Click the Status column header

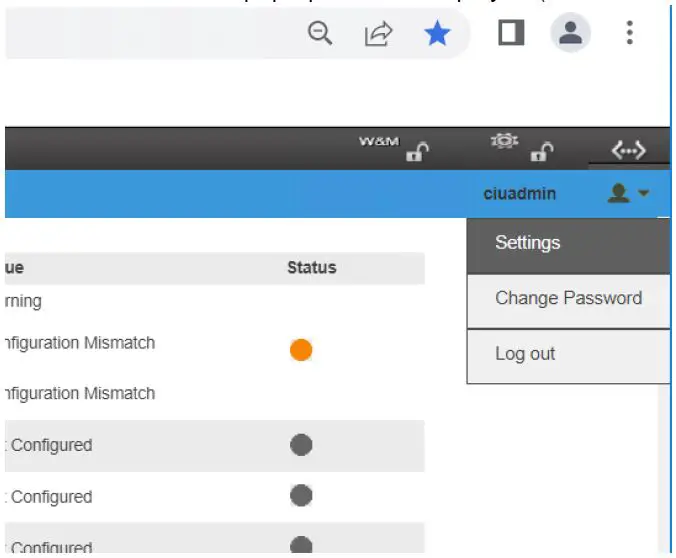coord(311,267)
